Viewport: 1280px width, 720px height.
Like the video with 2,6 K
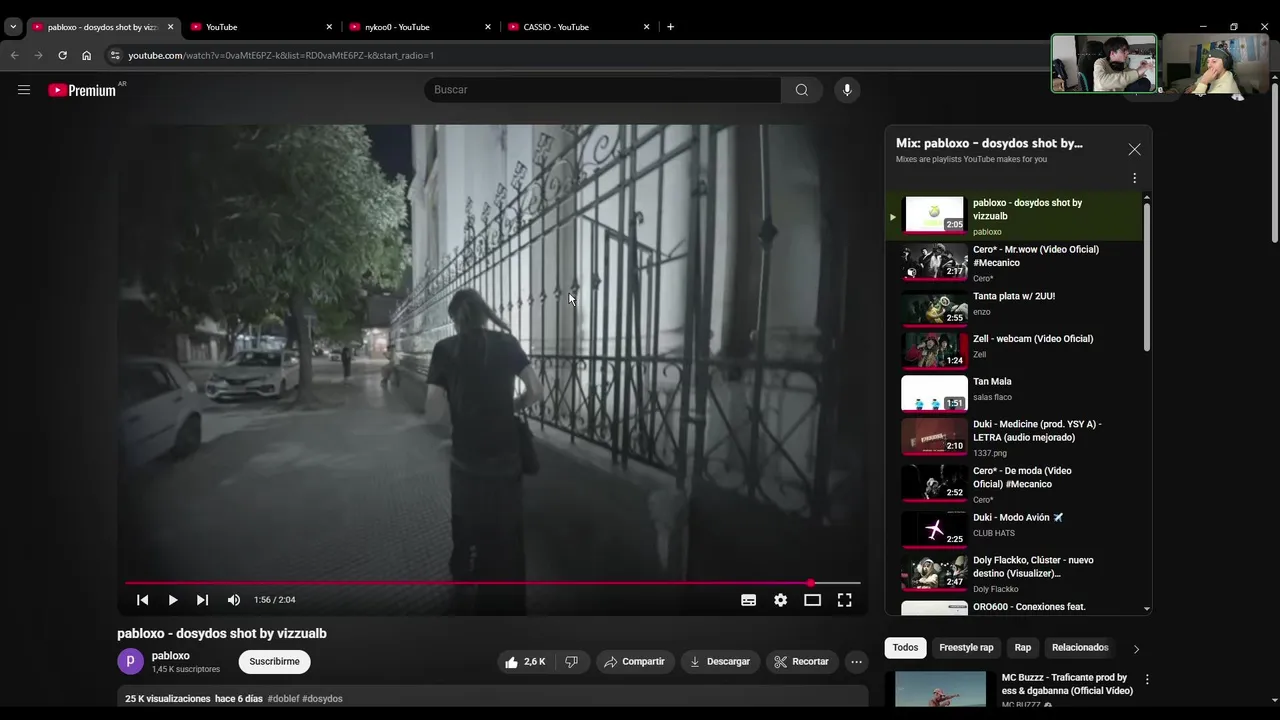pos(526,662)
